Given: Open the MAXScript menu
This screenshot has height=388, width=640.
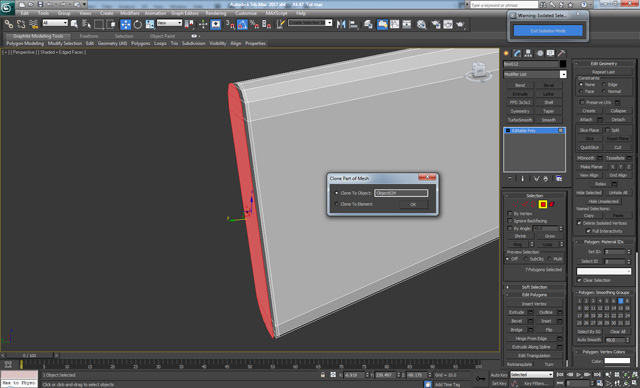Looking at the screenshot, I should point(276,13).
